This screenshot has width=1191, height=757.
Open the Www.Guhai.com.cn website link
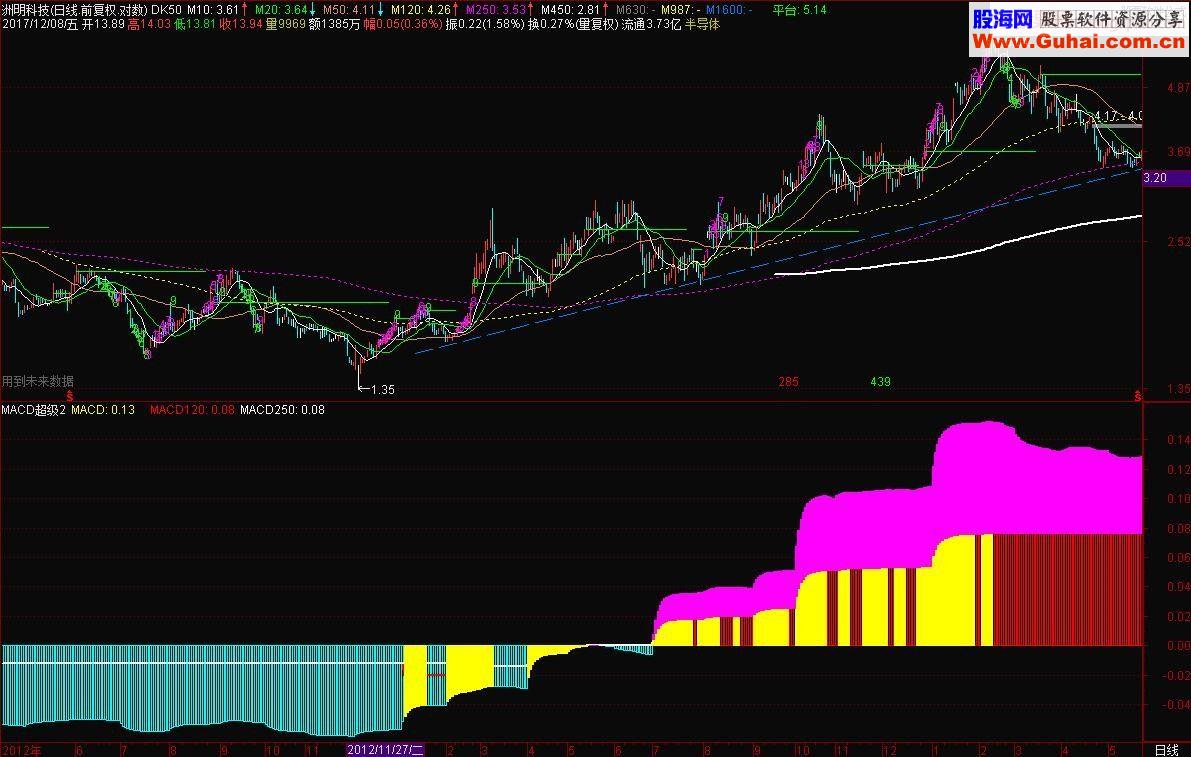pos(1079,42)
